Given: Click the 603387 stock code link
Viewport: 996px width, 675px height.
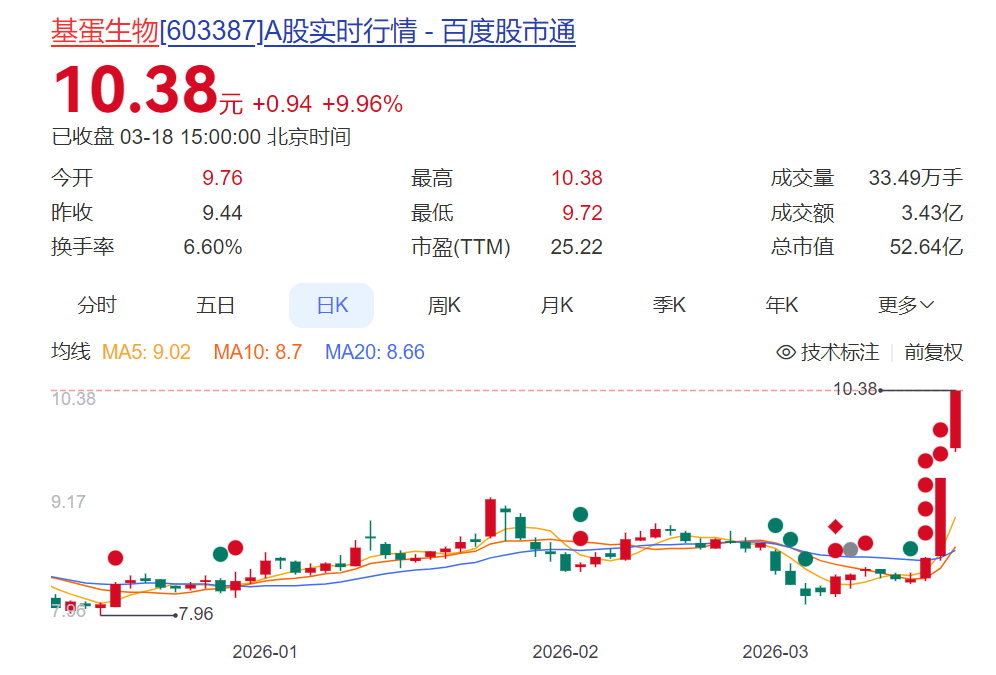Looking at the screenshot, I should click(207, 32).
